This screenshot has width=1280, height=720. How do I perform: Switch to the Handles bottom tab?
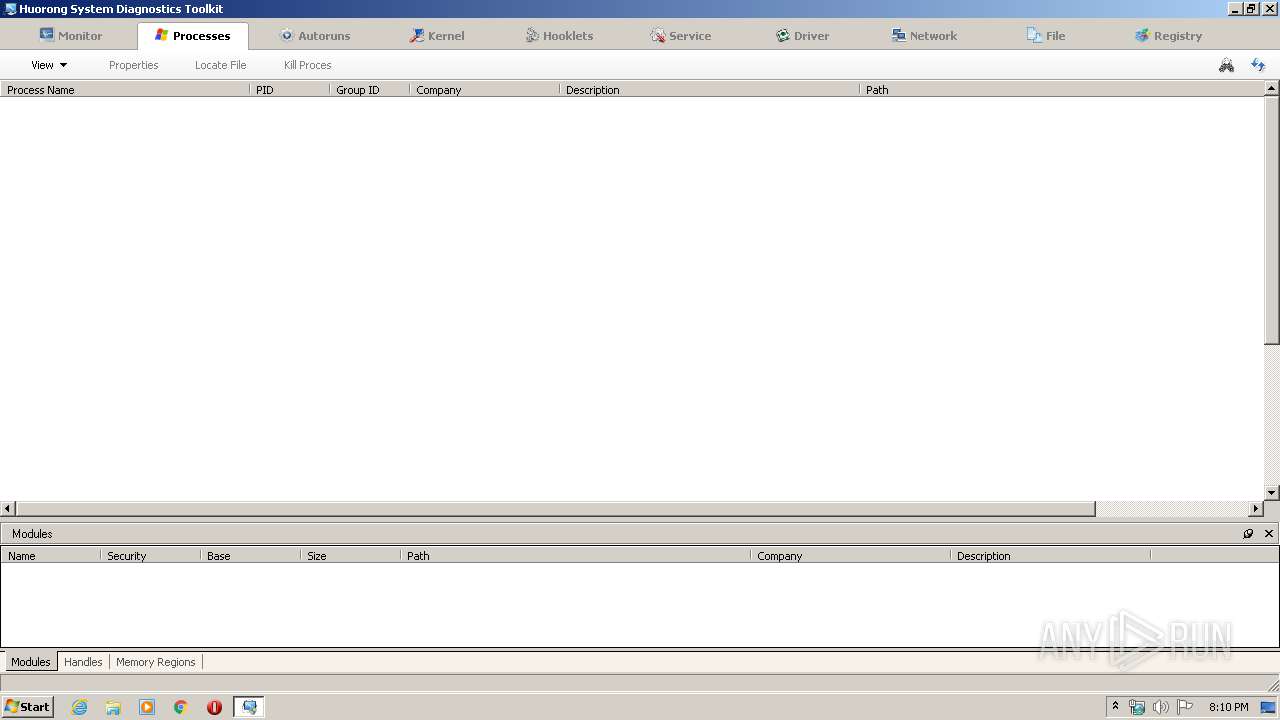[x=83, y=662]
